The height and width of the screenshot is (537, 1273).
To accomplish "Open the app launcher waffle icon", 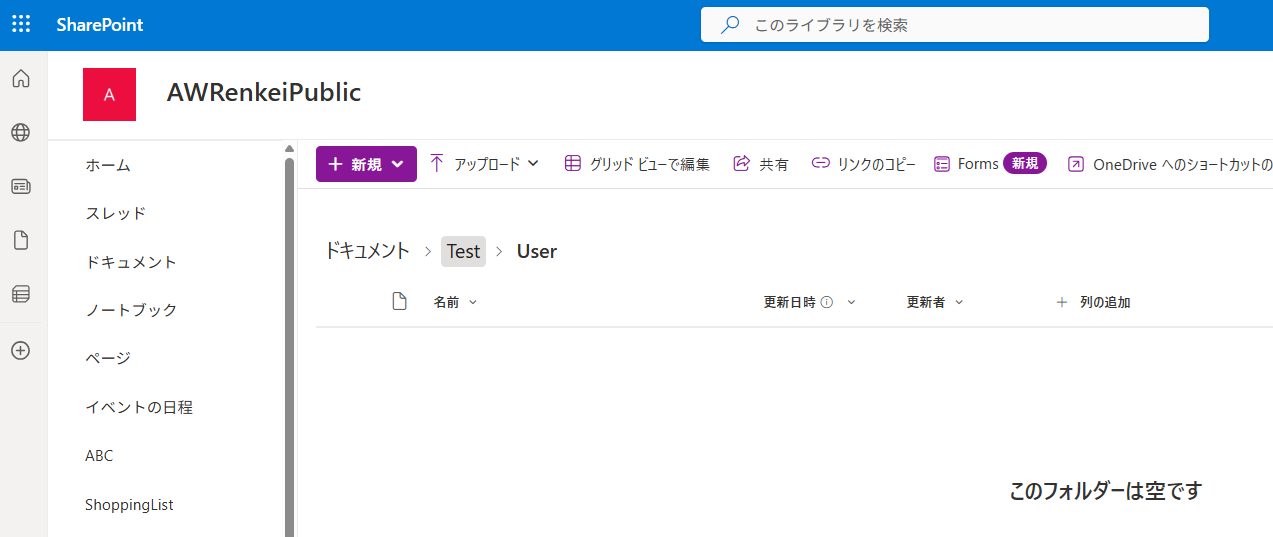I will [21, 25].
